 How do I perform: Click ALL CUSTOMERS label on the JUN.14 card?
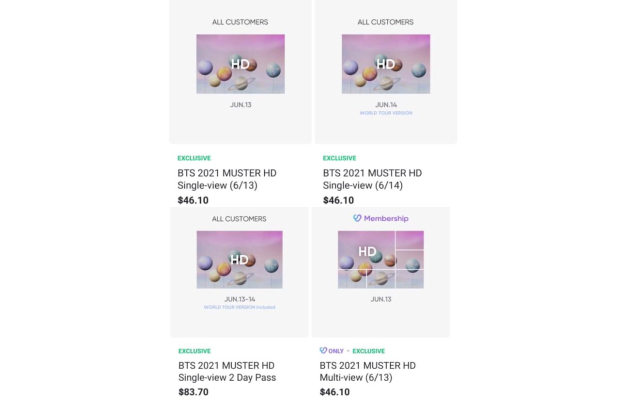click(x=385, y=22)
